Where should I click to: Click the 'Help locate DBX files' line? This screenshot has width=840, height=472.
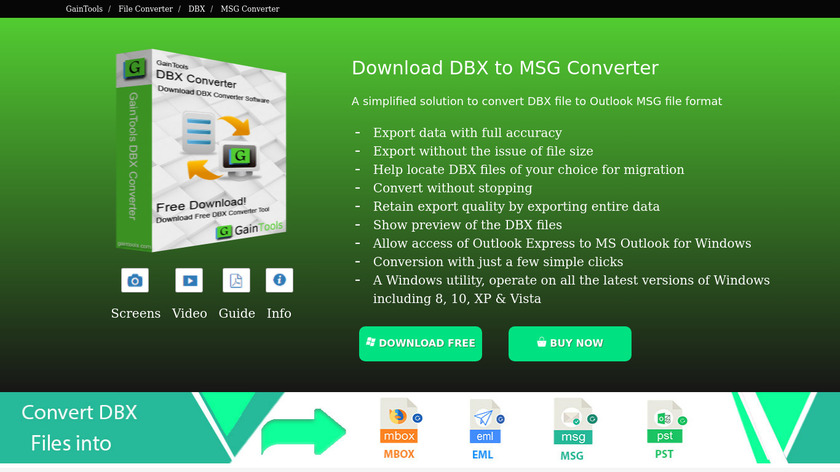[529, 170]
